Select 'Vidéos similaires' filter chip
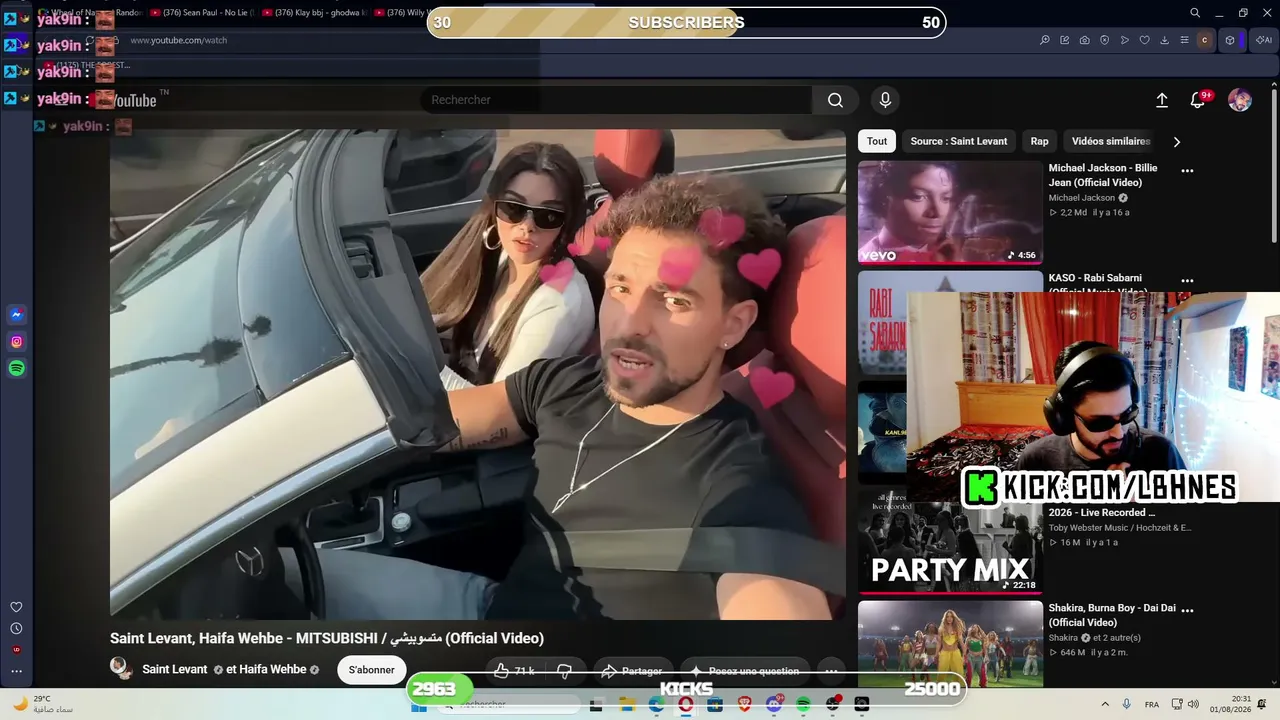This screenshot has height=720, width=1280. [x=1111, y=141]
